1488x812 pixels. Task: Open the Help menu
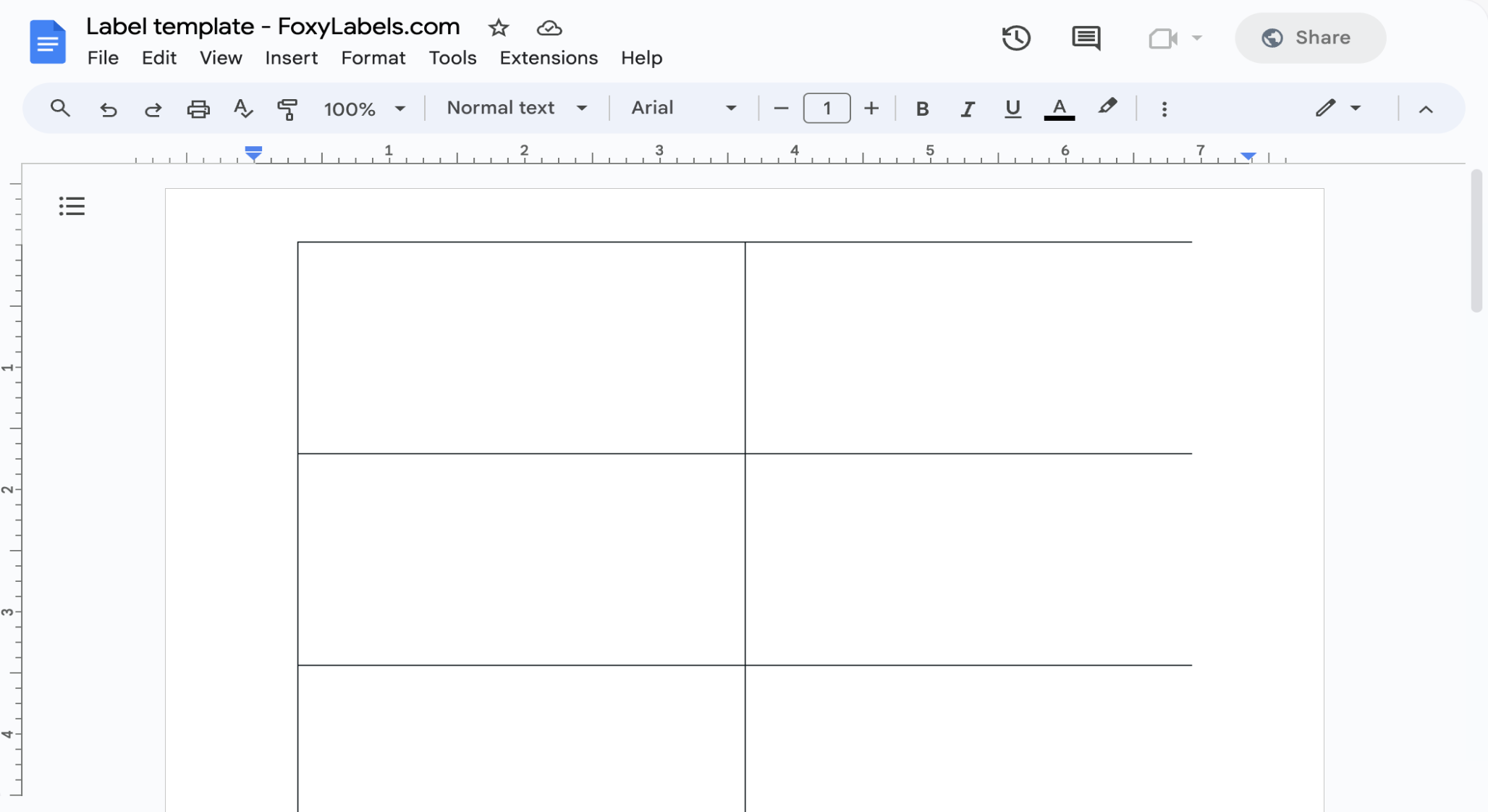tap(641, 58)
